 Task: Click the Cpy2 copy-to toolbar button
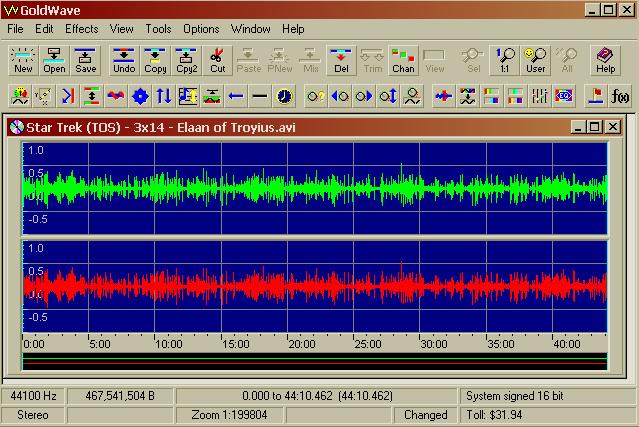pos(186,60)
